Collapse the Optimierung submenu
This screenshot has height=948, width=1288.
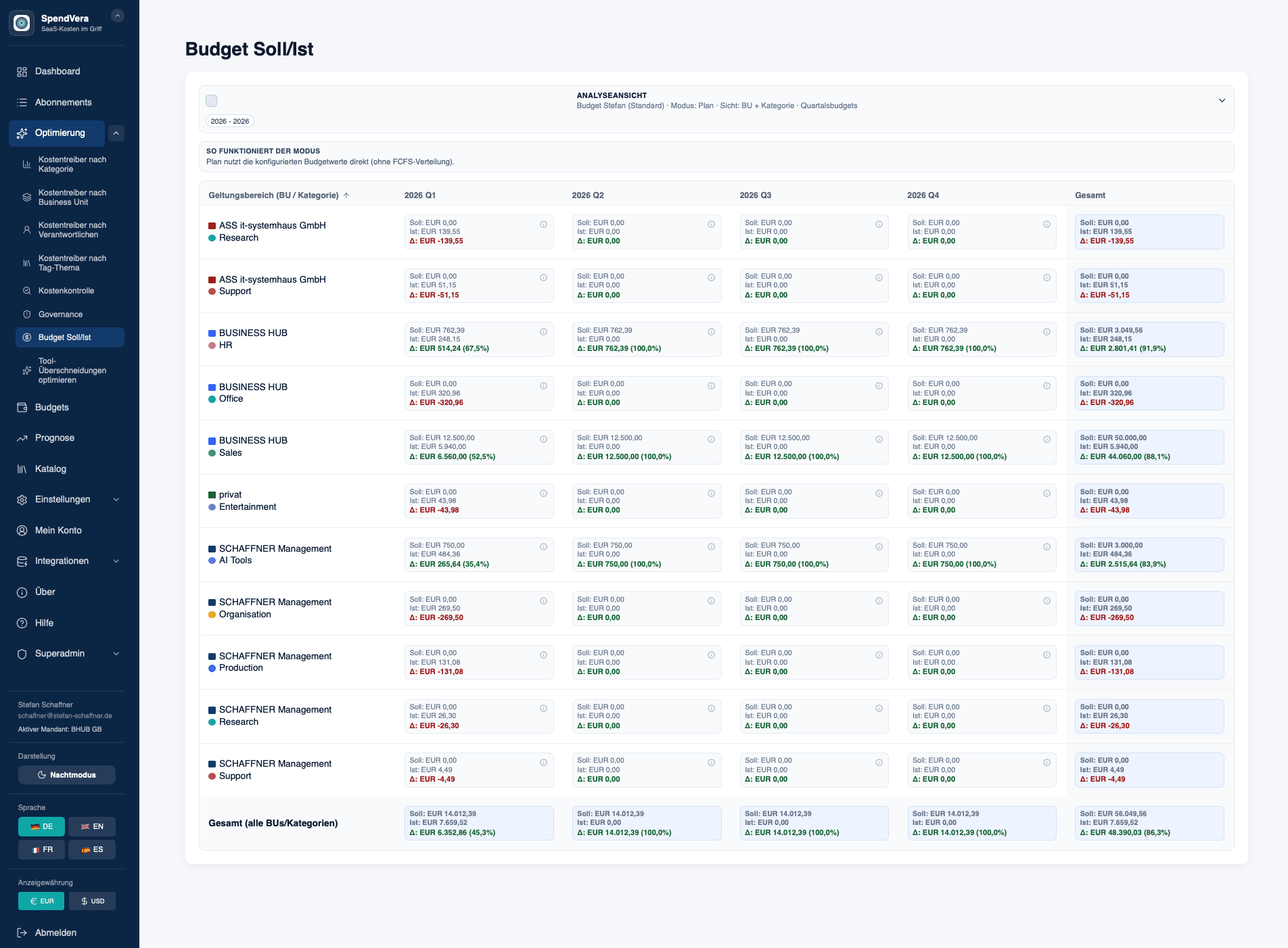(x=116, y=133)
